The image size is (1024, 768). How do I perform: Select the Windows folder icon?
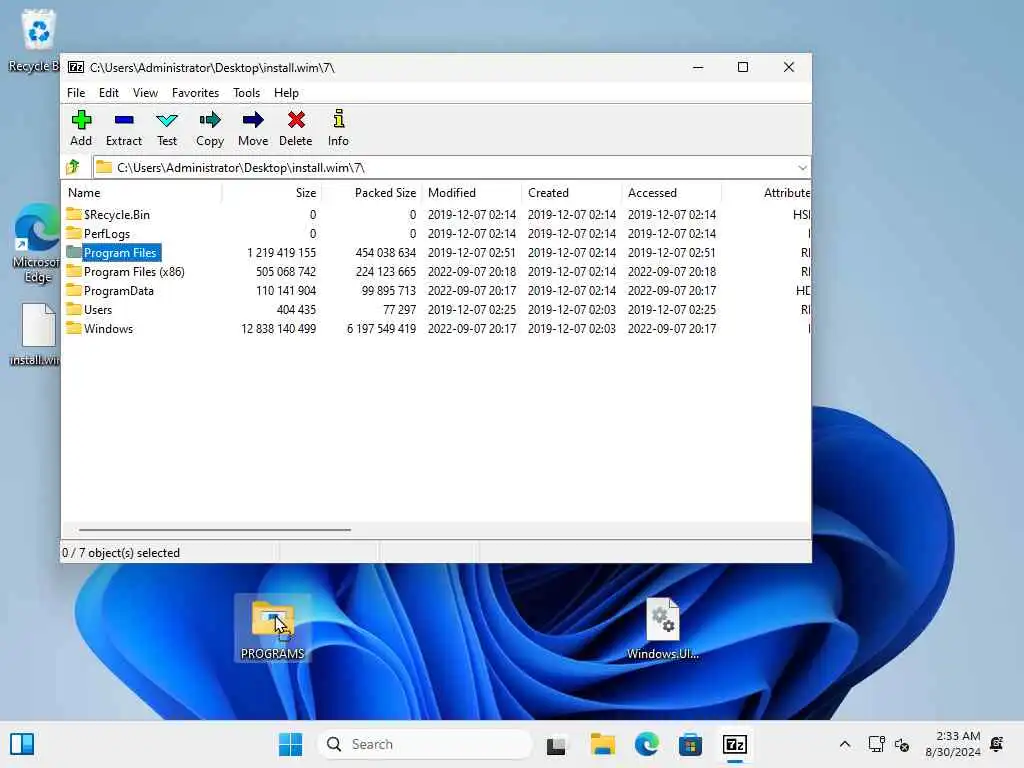74,328
